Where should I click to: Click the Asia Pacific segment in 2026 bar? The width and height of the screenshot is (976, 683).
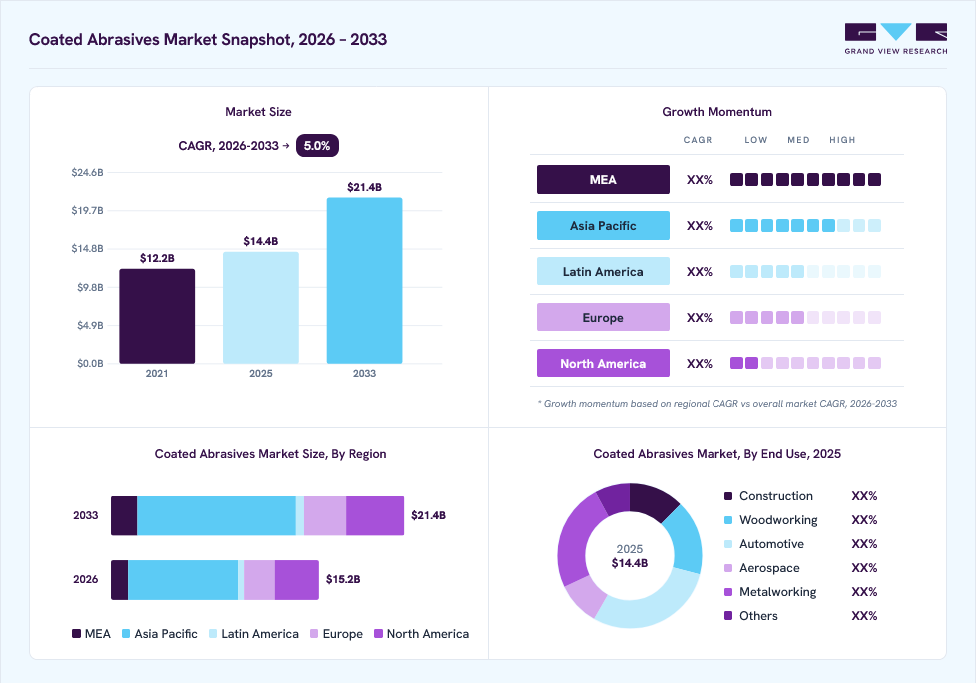tap(183, 580)
